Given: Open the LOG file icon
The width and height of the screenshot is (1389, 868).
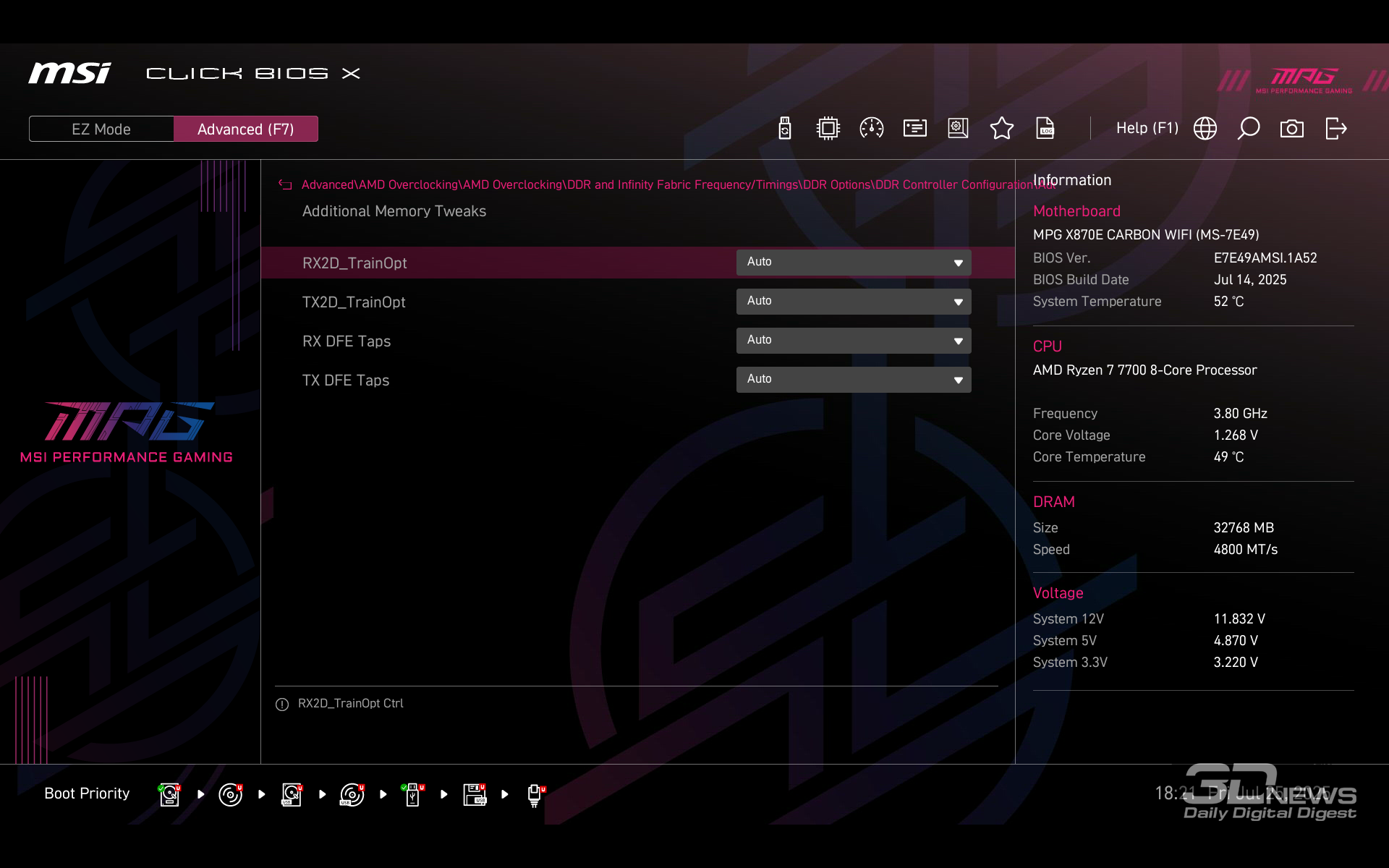Looking at the screenshot, I should click(1045, 129).
